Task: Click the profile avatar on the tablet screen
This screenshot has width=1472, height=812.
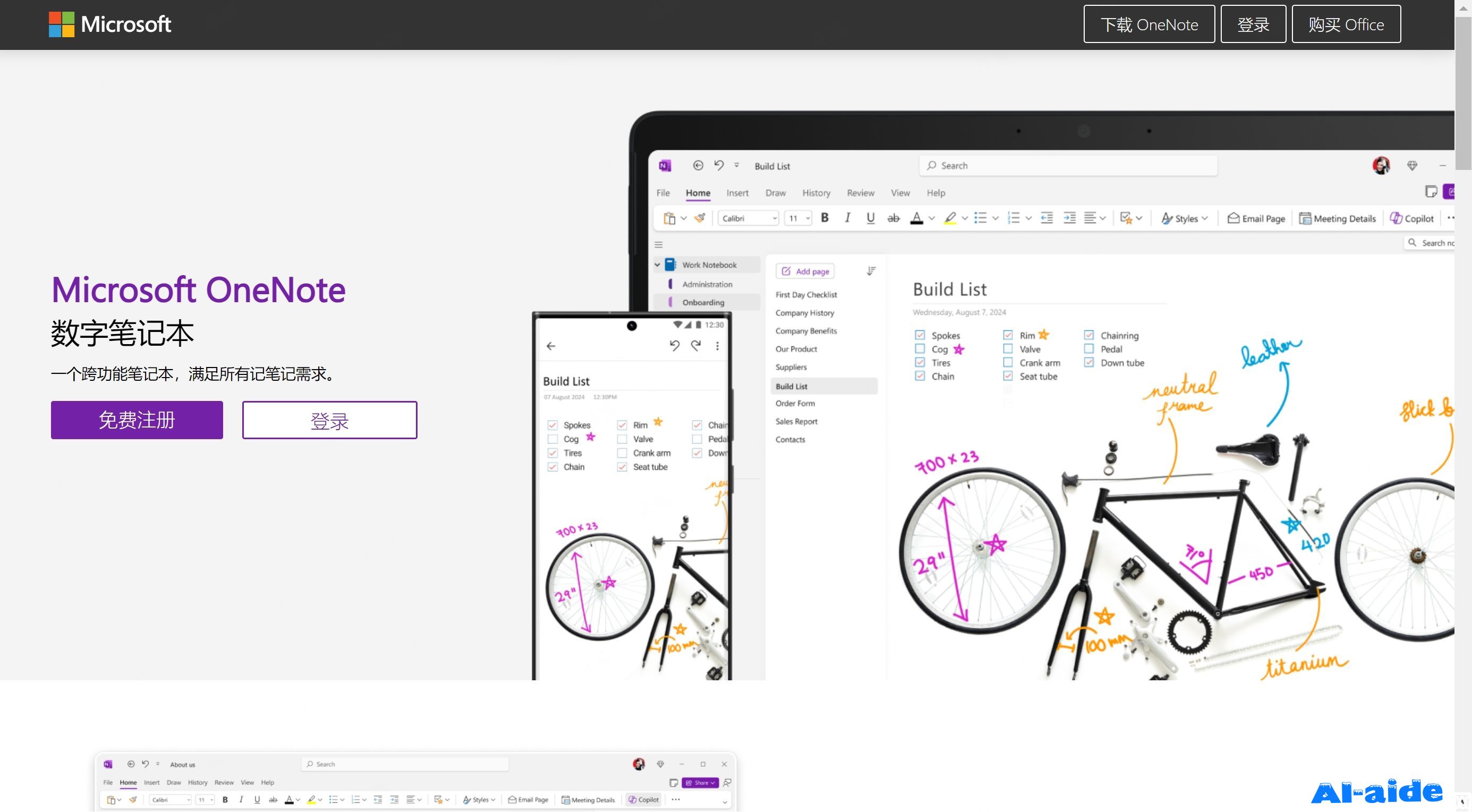Action: (1381, 166)
